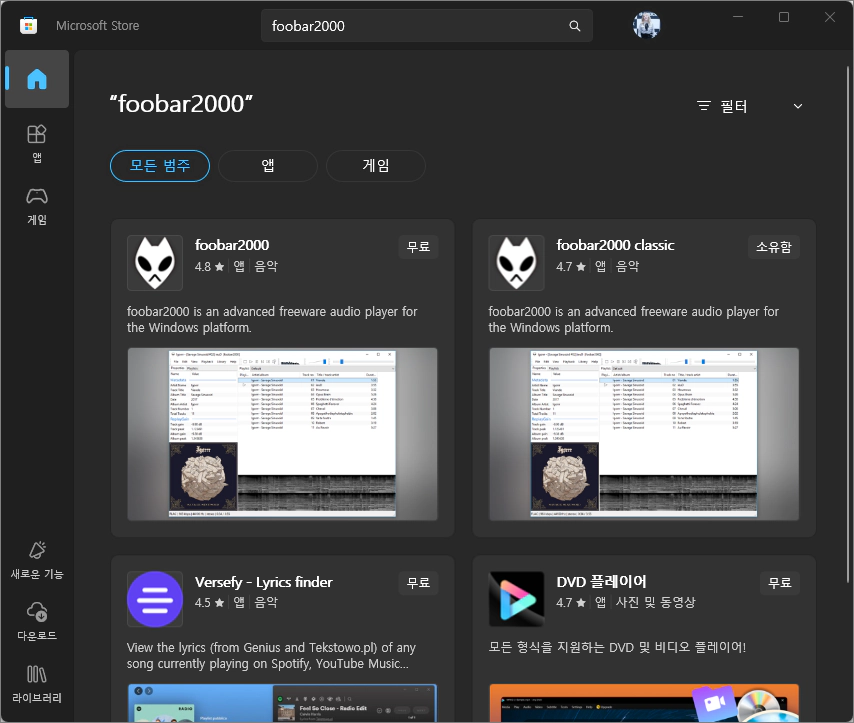
Task: Click the 소유함 label on foobar2000 classic
Action: (773, 246)
